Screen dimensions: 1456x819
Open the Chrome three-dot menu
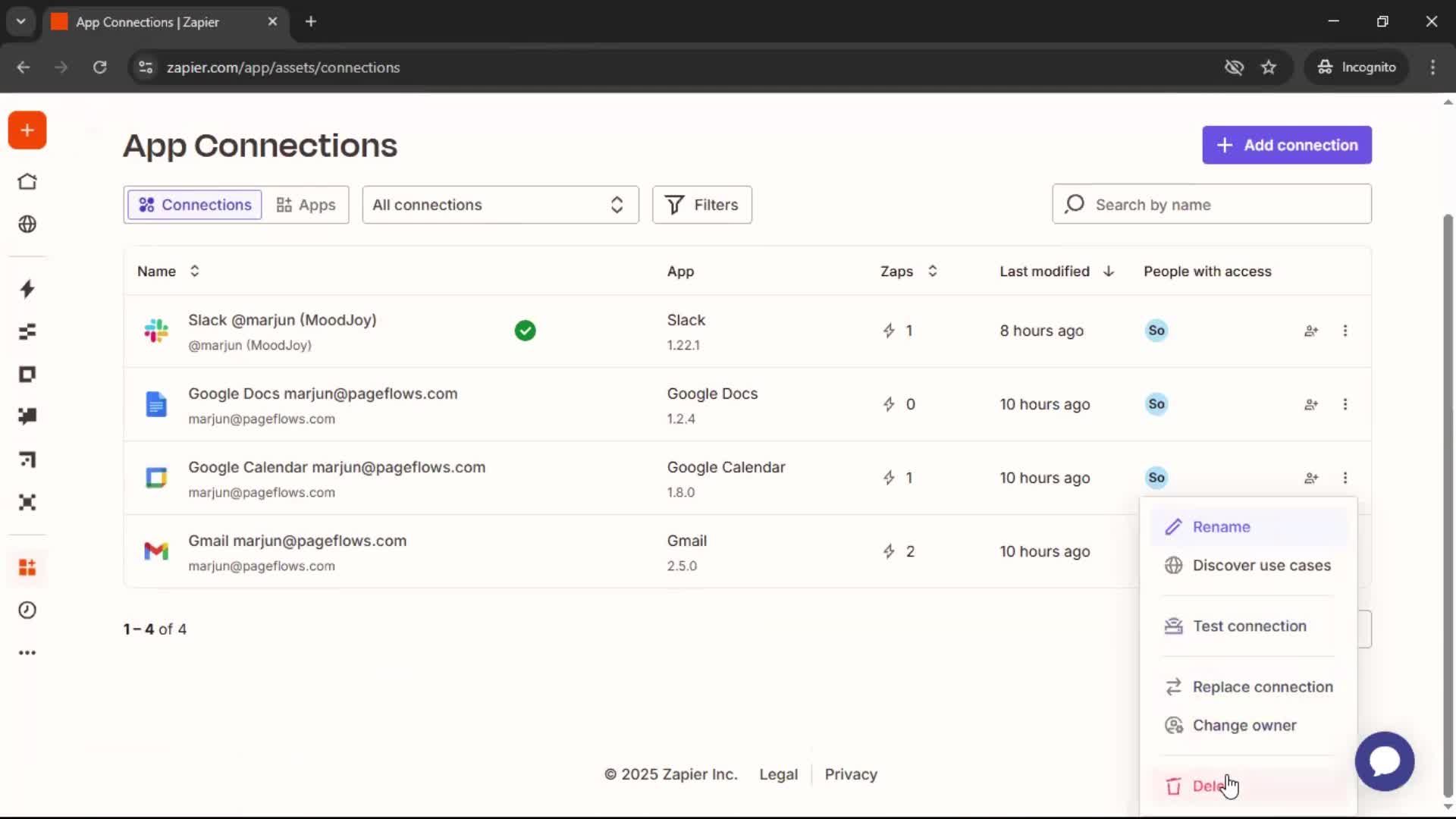point(1432,67)
